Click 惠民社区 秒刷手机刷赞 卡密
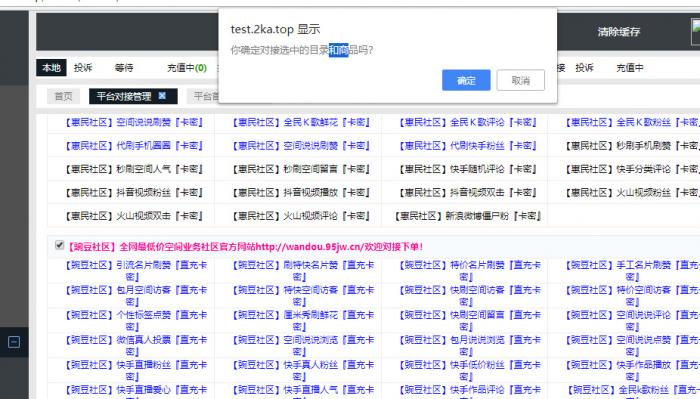 (x=632, y=145)
